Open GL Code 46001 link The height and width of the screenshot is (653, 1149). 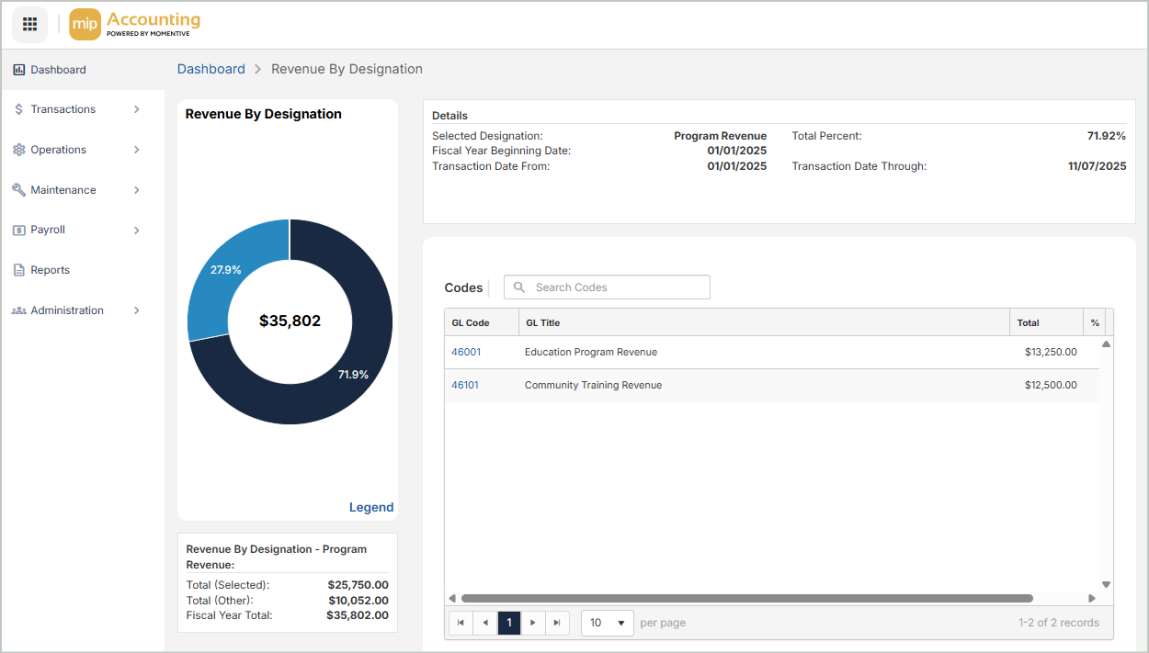[x=466, y=352]
